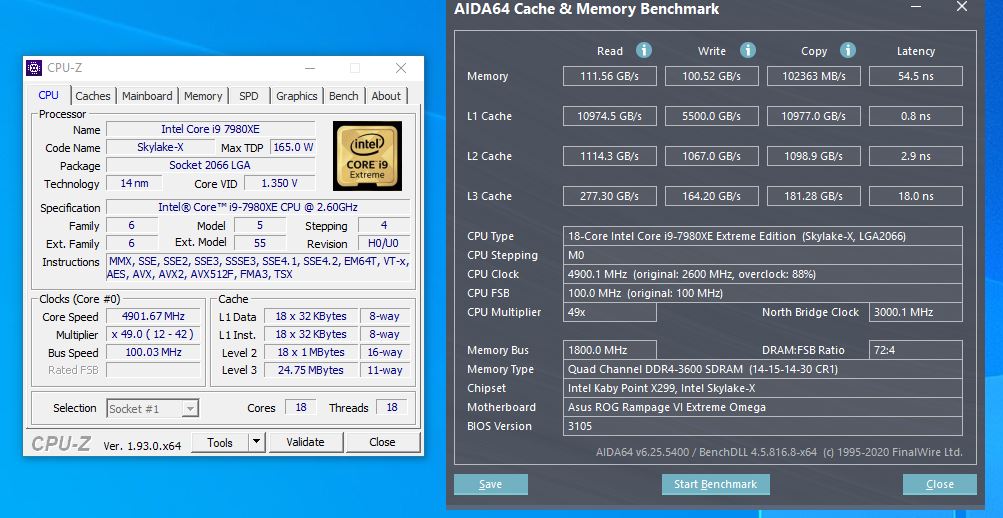Click the Intel Core i9 Extreme logo
This screenshot has width=1003, height=518.
pos(367,155)
